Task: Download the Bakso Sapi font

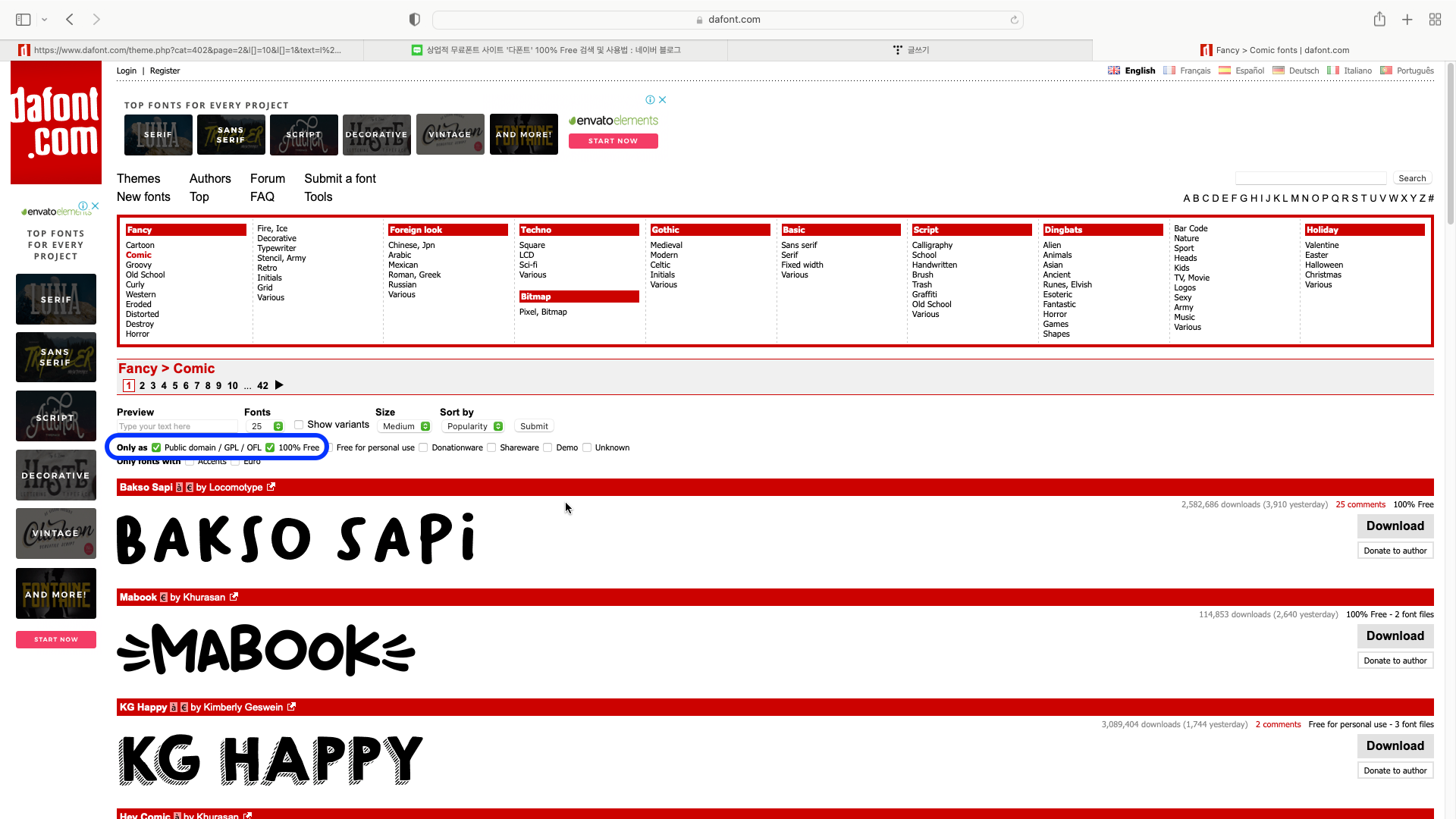Action: click(x=1395, y=526)
